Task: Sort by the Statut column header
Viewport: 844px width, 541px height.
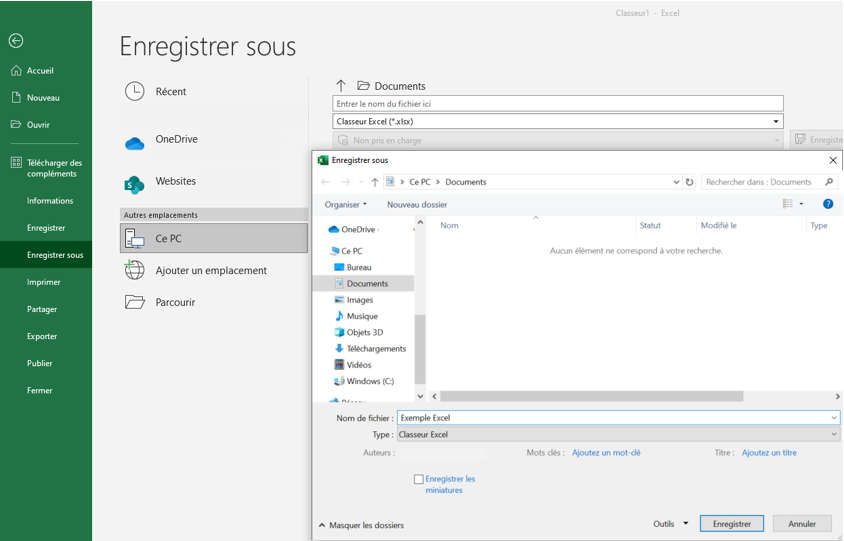Action: [650, 225]
